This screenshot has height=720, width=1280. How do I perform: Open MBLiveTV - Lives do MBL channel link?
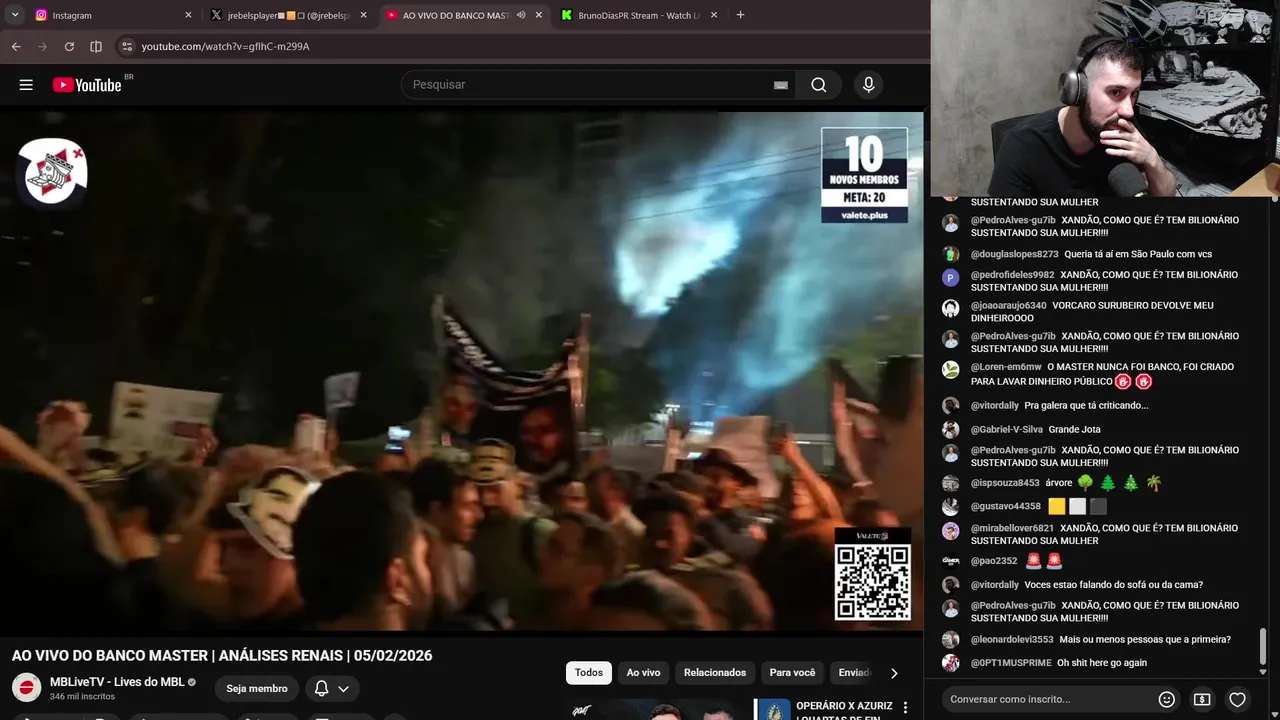pos(117,682)
